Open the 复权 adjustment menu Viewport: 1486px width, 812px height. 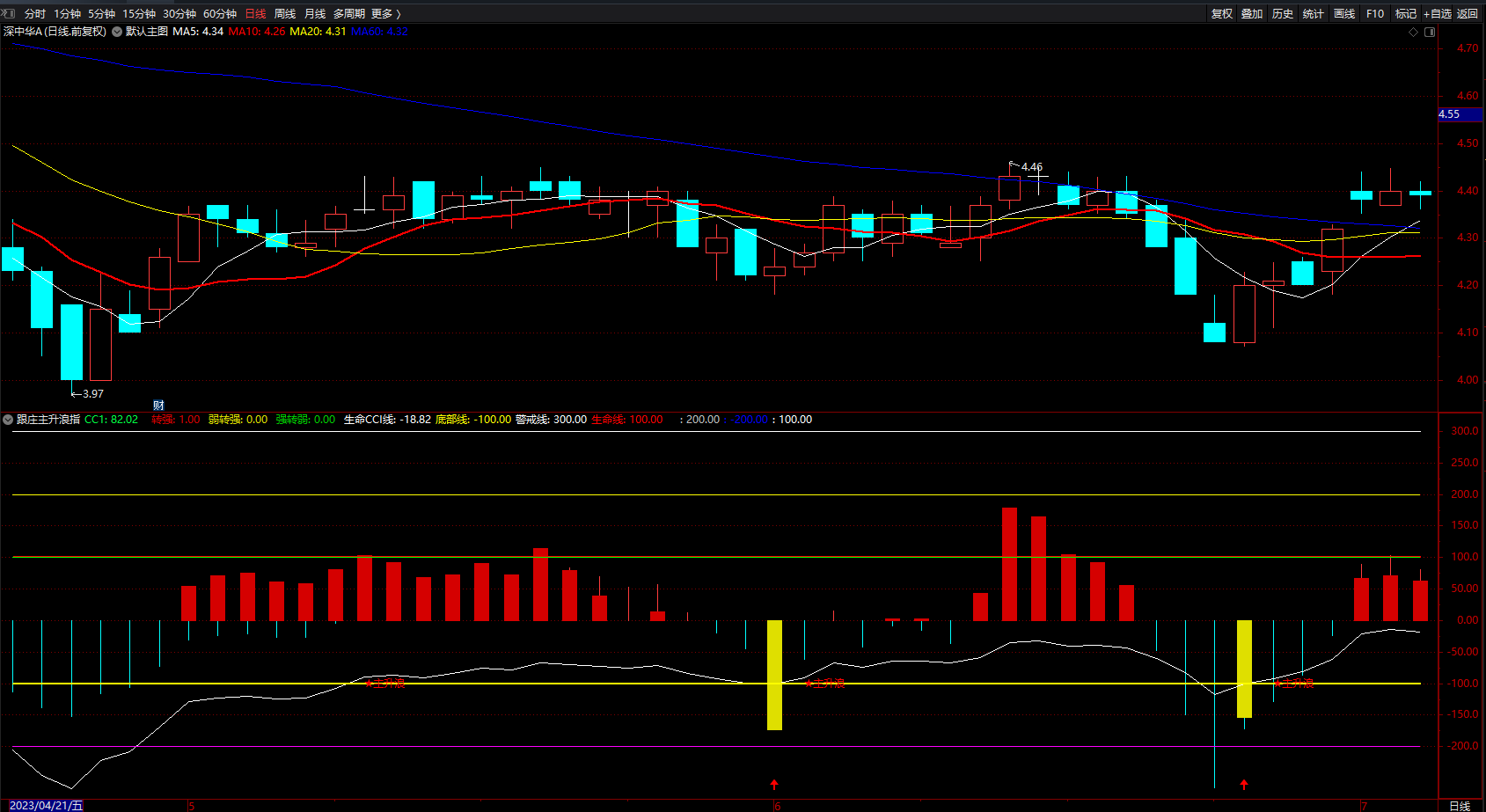click(1222, 14)
